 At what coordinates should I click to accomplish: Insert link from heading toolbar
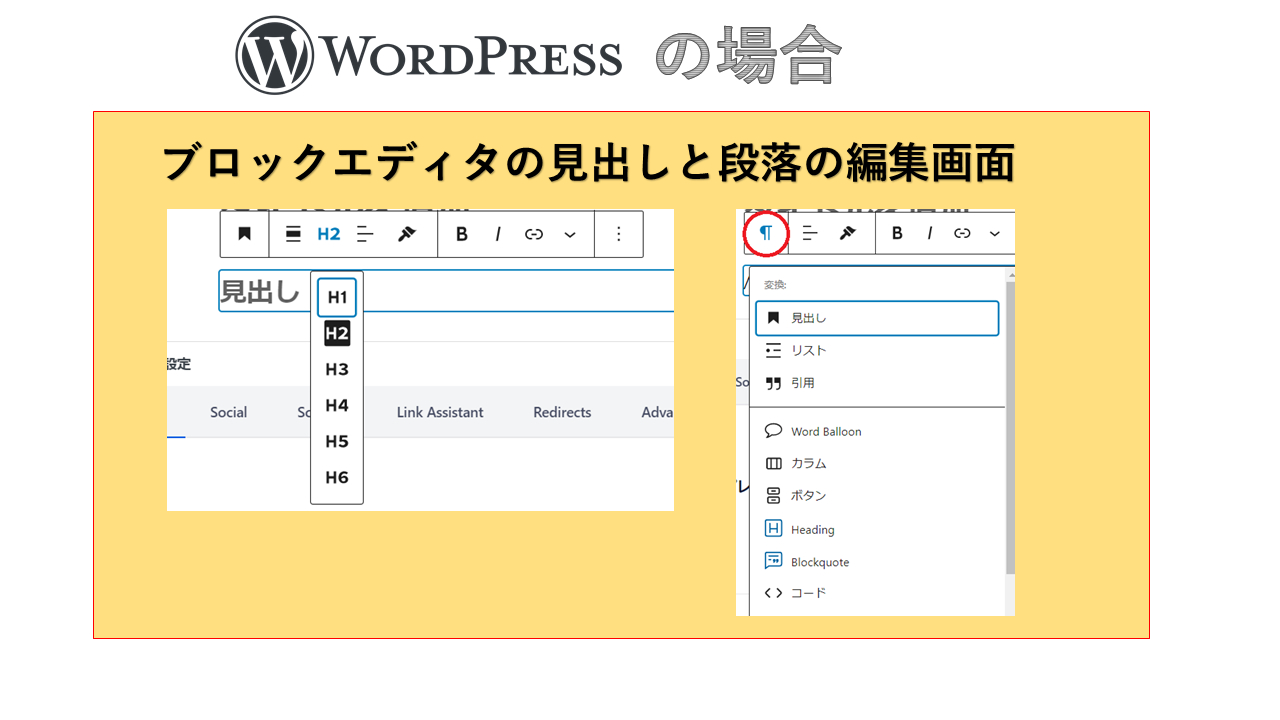click(534, 234)
